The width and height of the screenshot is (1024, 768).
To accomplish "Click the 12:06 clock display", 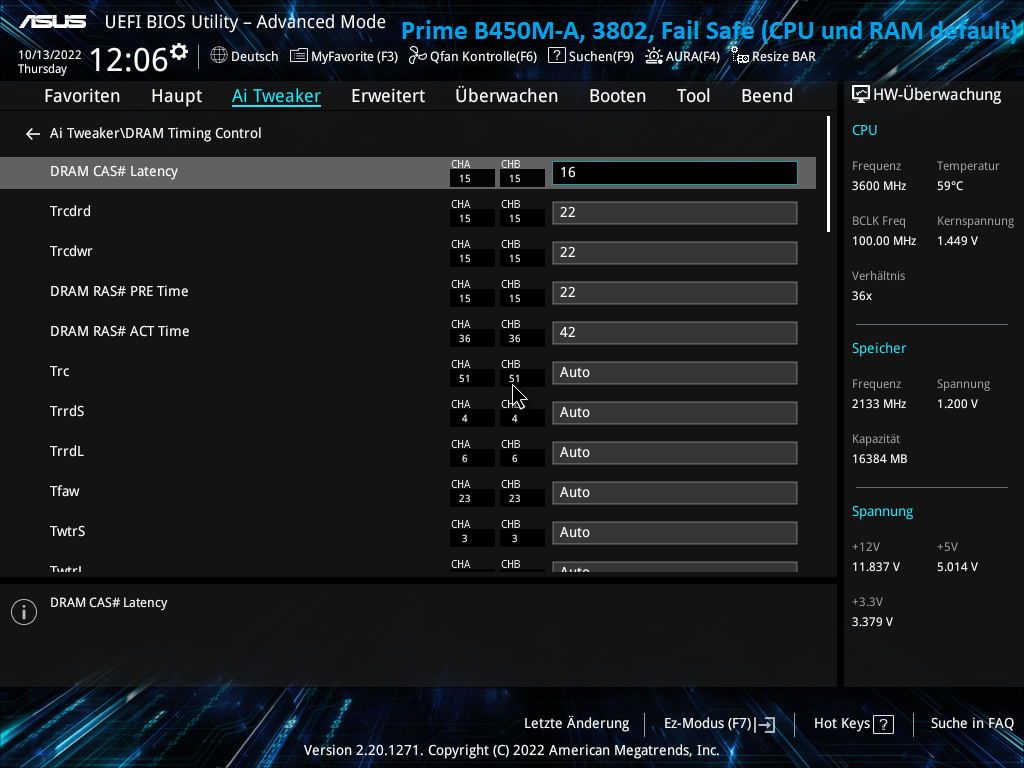I will click(x=129, y=60).
